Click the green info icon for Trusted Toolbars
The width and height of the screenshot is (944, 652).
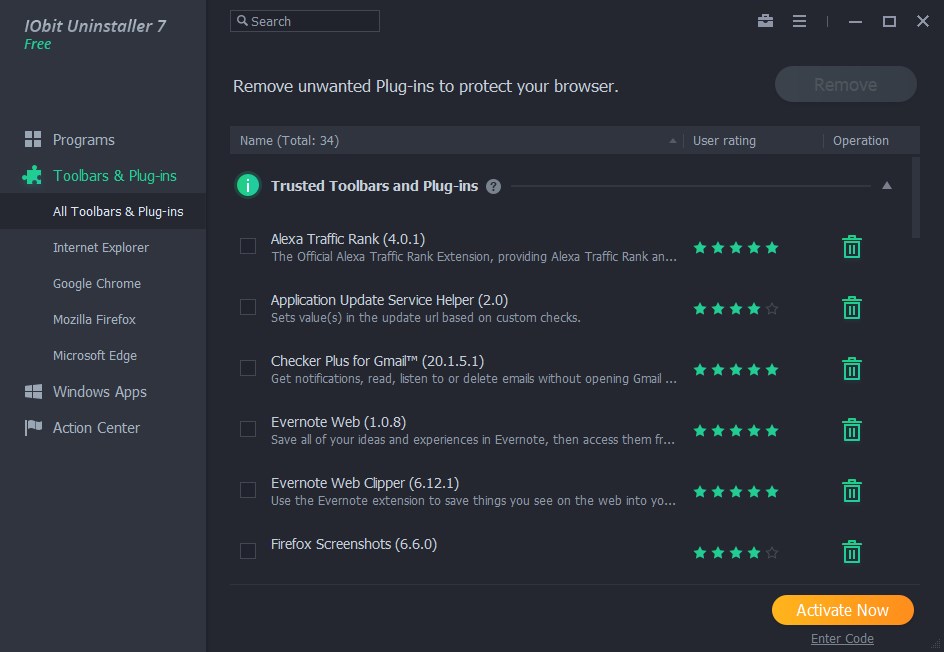point(247,185)
